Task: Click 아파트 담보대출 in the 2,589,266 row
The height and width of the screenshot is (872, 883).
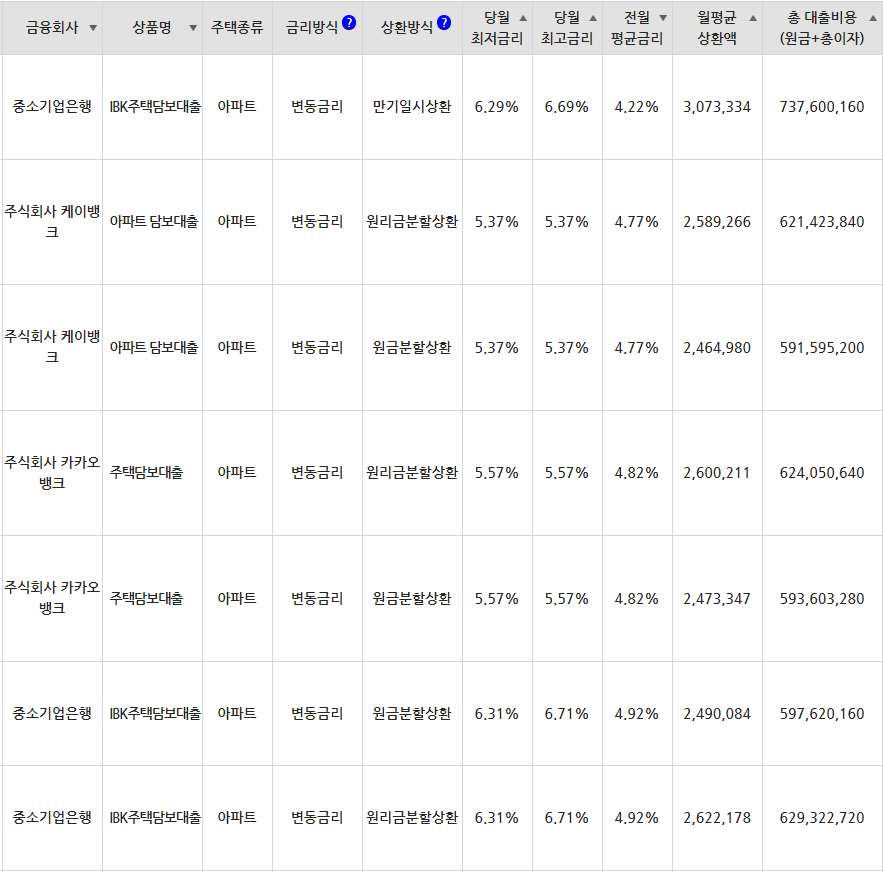Action: coord(154,221)
